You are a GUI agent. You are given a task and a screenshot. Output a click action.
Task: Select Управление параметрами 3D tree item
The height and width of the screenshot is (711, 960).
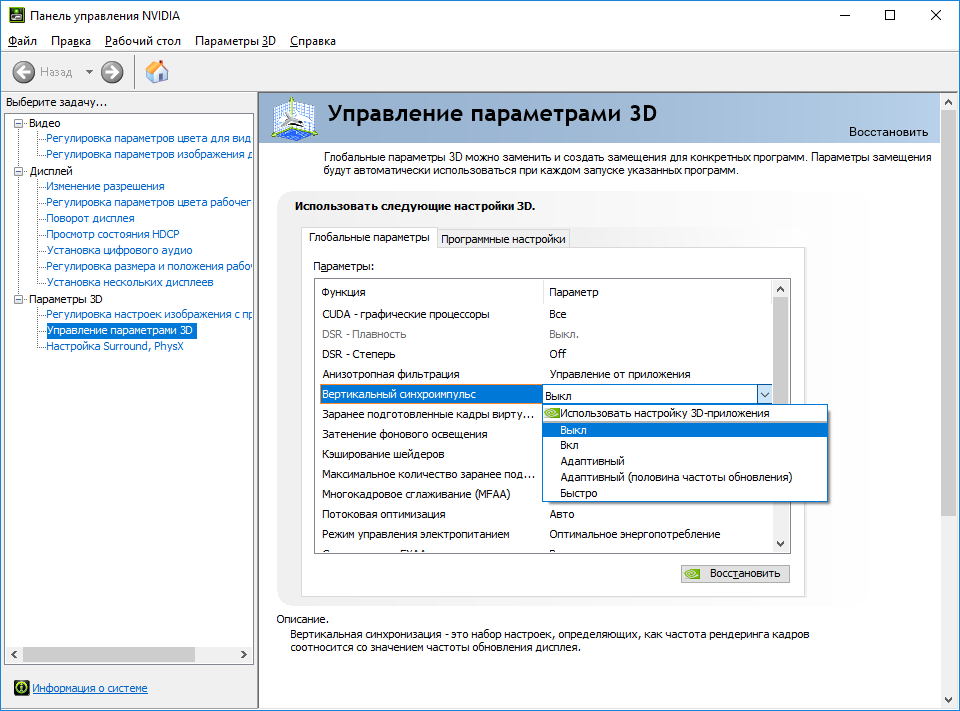[120, 330]
